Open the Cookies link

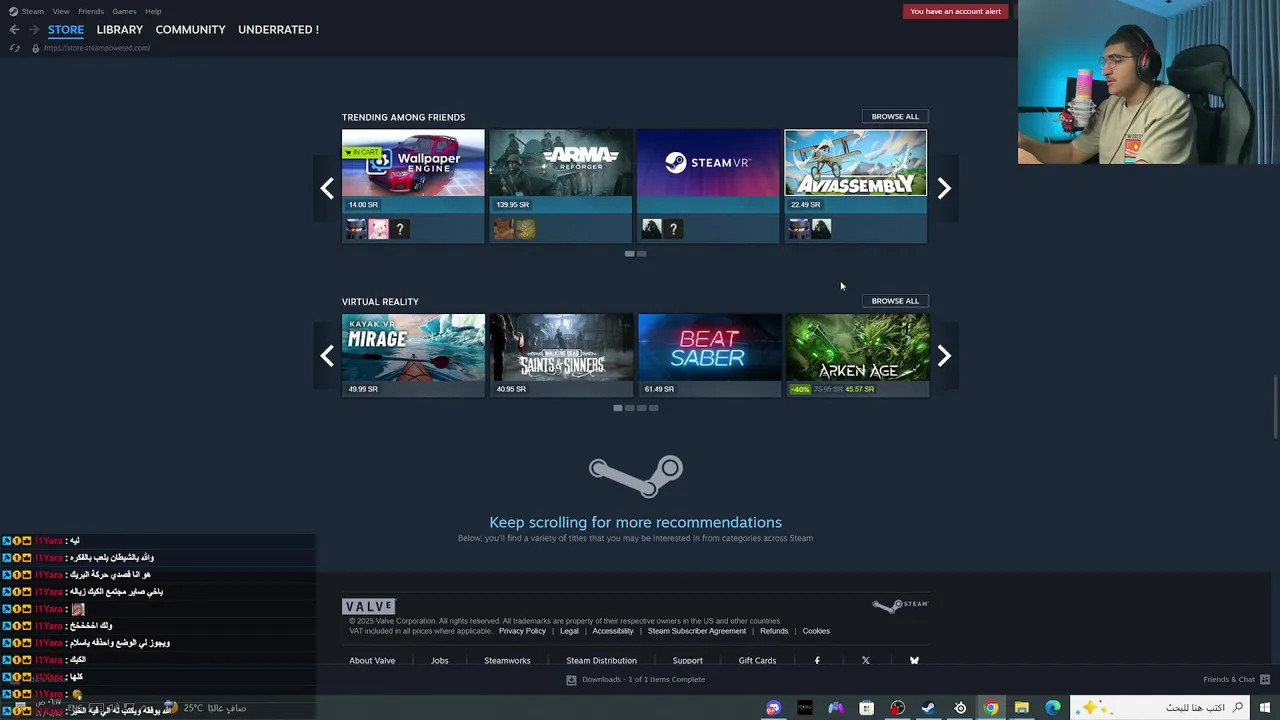coord(816,631)
